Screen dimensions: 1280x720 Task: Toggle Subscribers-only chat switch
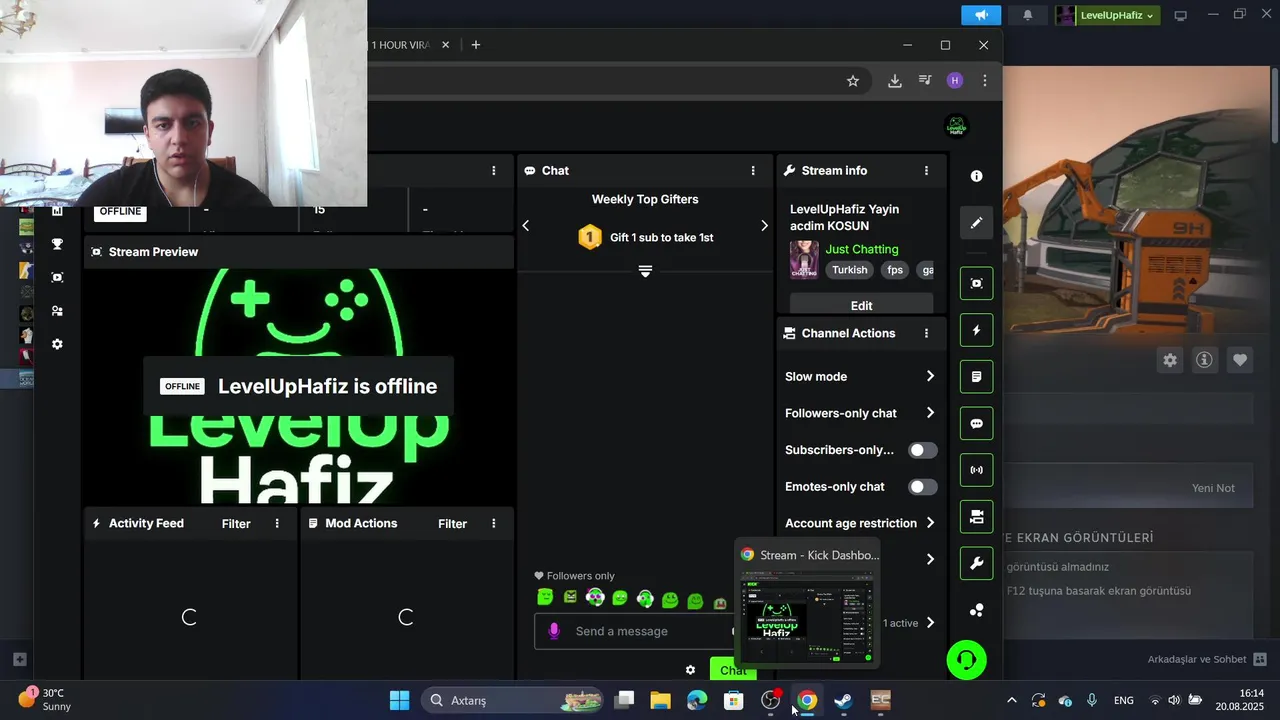click(x=922, y=450)
